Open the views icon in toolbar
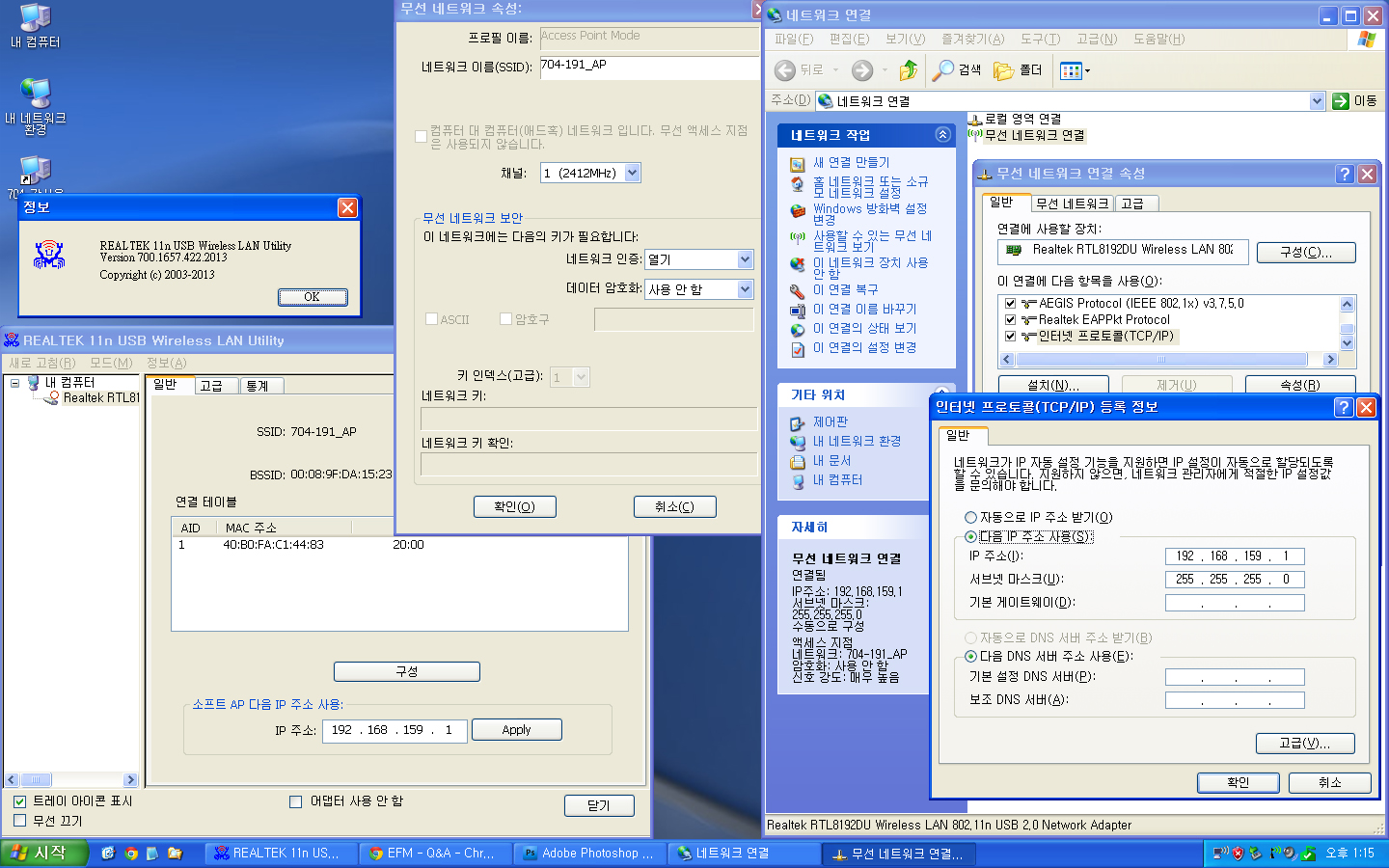 coord(1070,70)
